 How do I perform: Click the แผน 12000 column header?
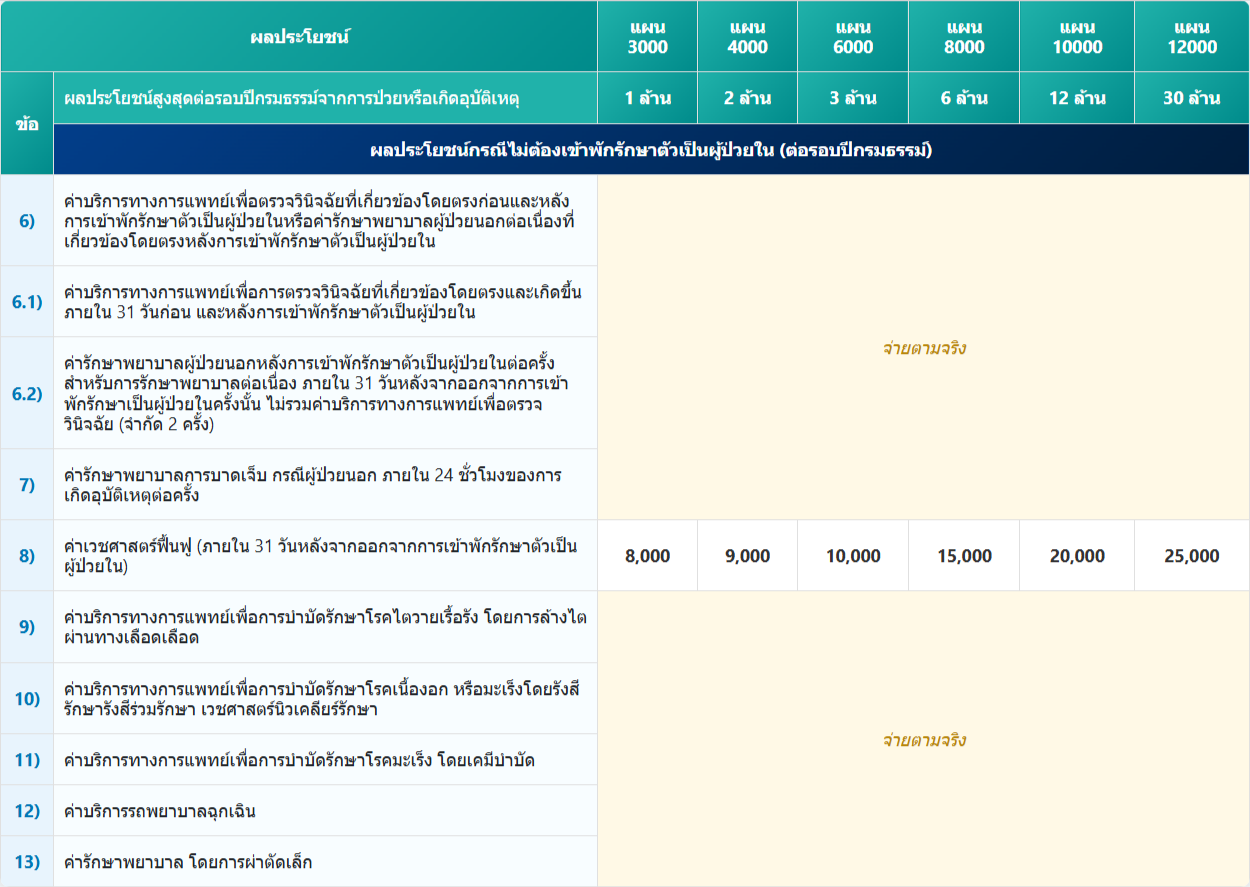1191,37
